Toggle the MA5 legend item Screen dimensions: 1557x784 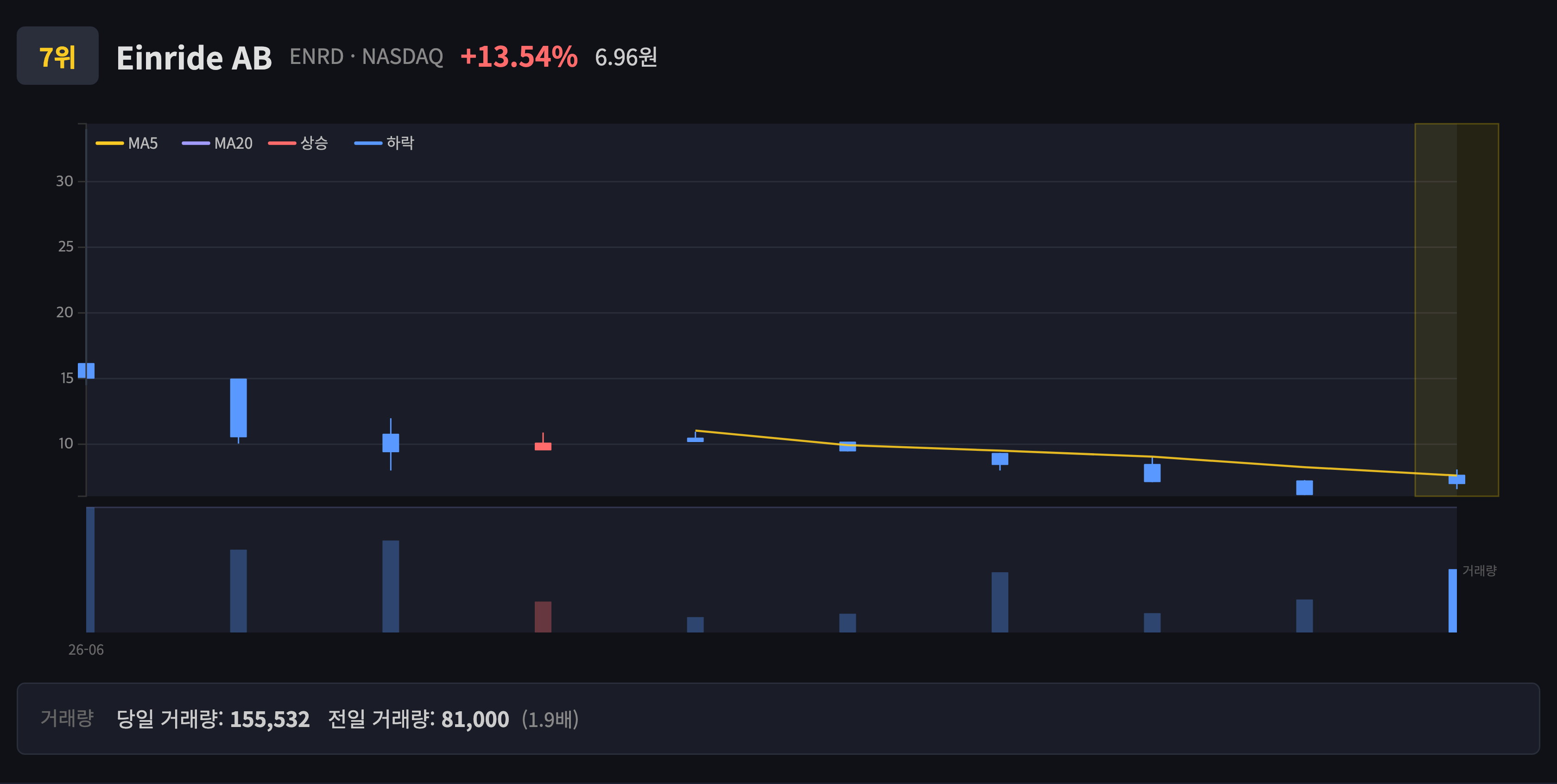tap(127, 143)
